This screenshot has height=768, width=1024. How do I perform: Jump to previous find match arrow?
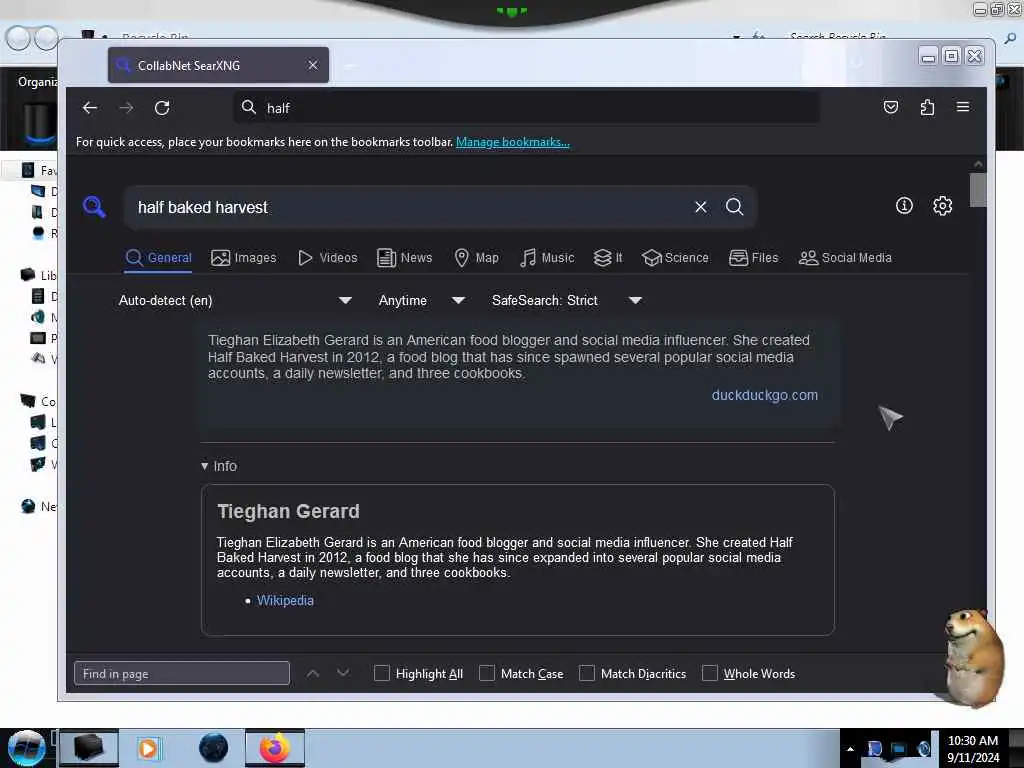pyautogui.click(x=313, y=673)
